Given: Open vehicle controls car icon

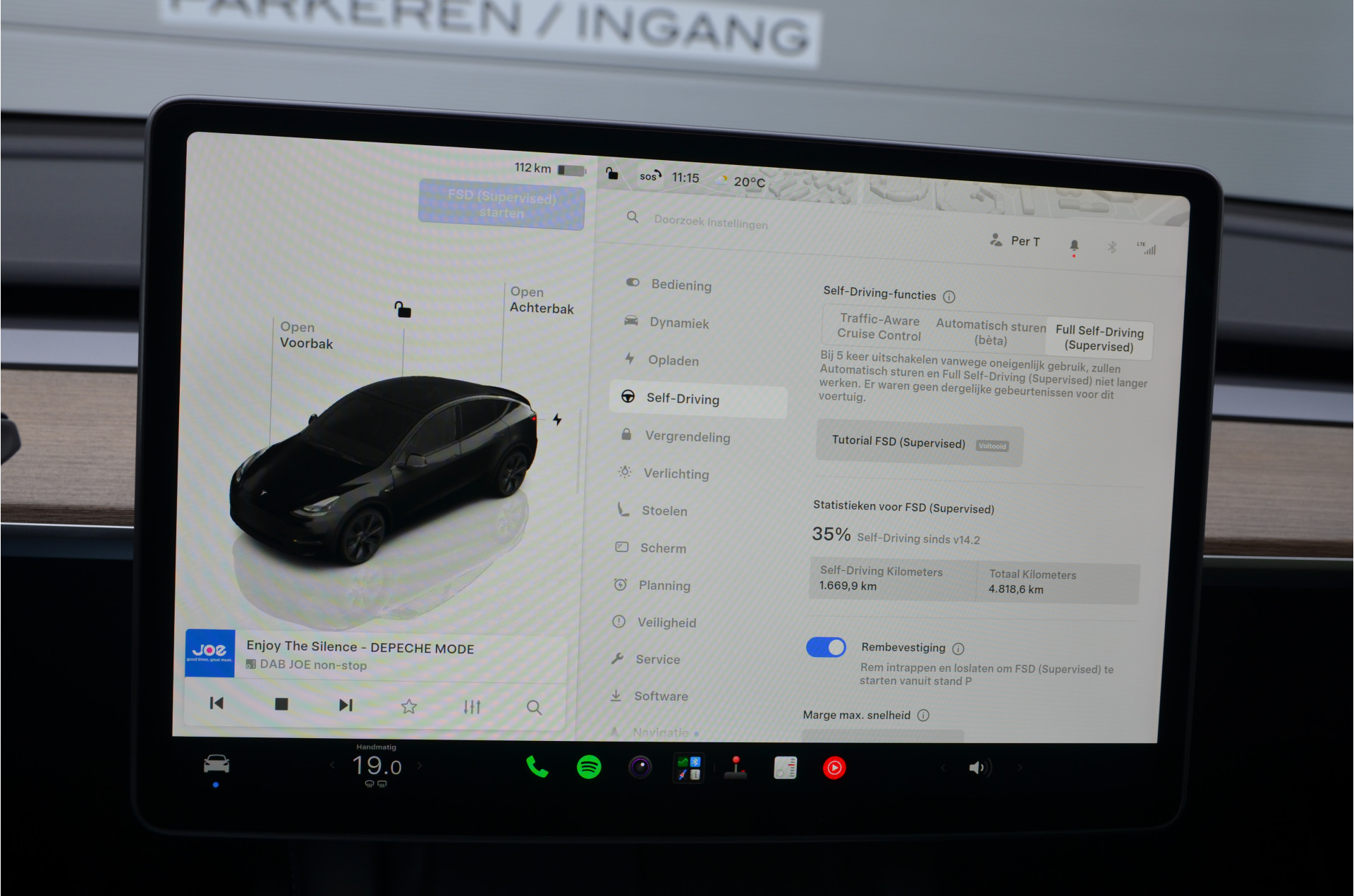Looking at the screenshot, I should tap(216, 764).
